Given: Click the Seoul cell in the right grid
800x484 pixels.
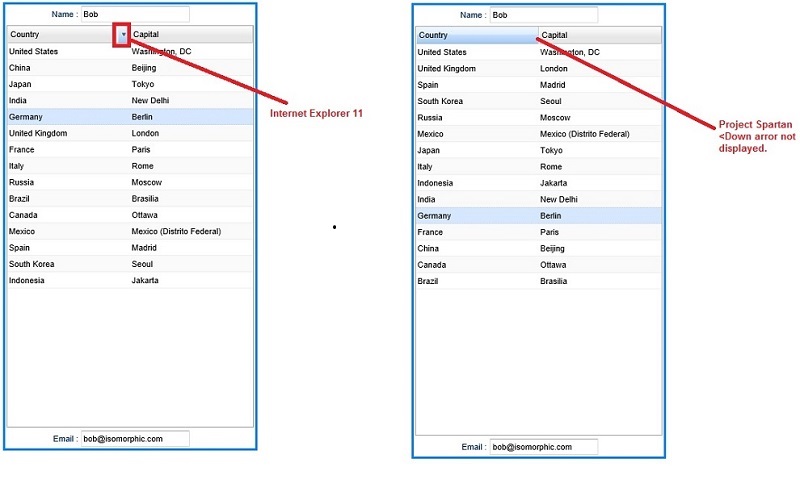Looking at the screenshot, I should click(x=552, y=101).
